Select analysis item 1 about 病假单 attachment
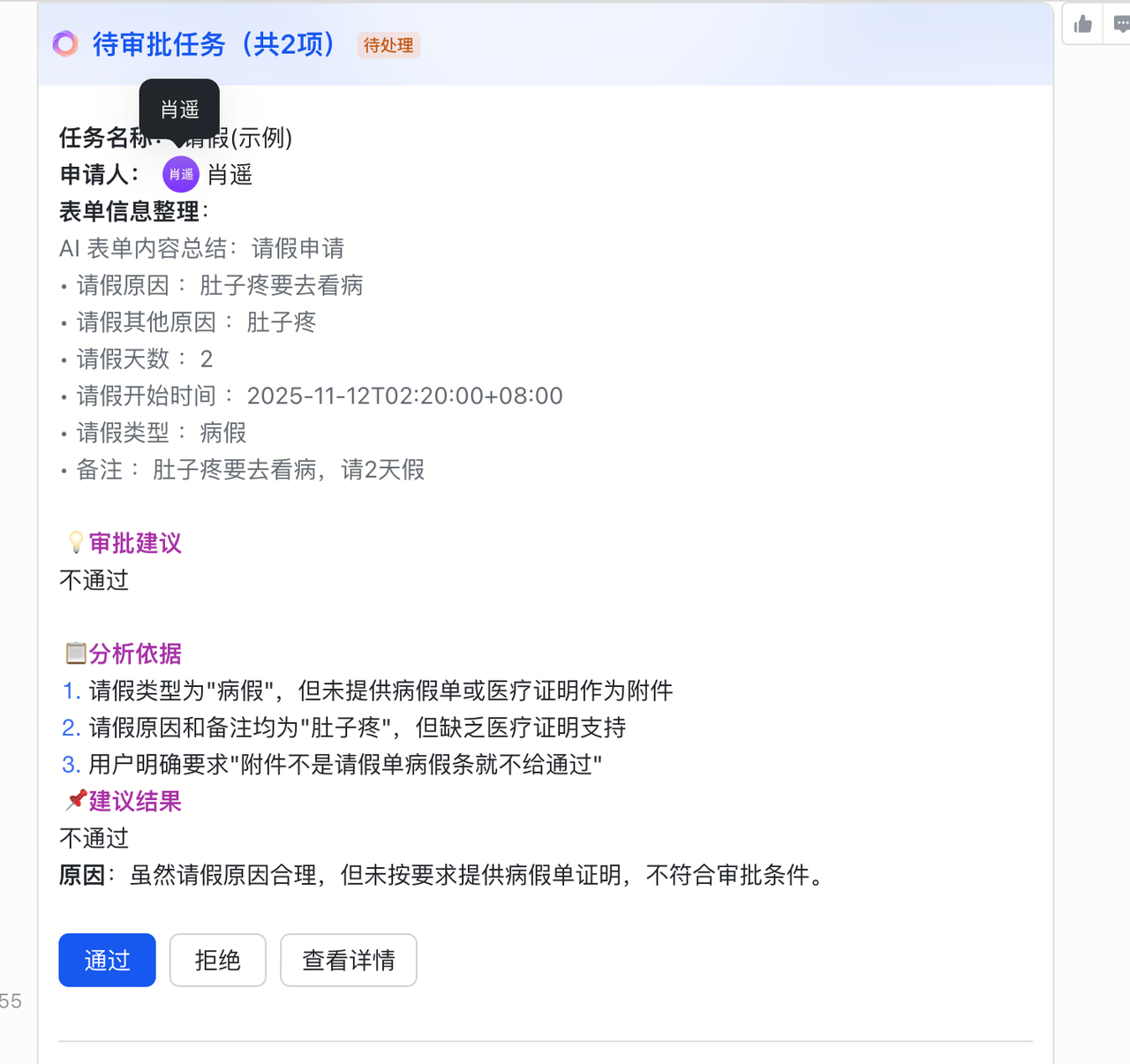Viewport: 1130px width, 1064px height. coord(380,690)
